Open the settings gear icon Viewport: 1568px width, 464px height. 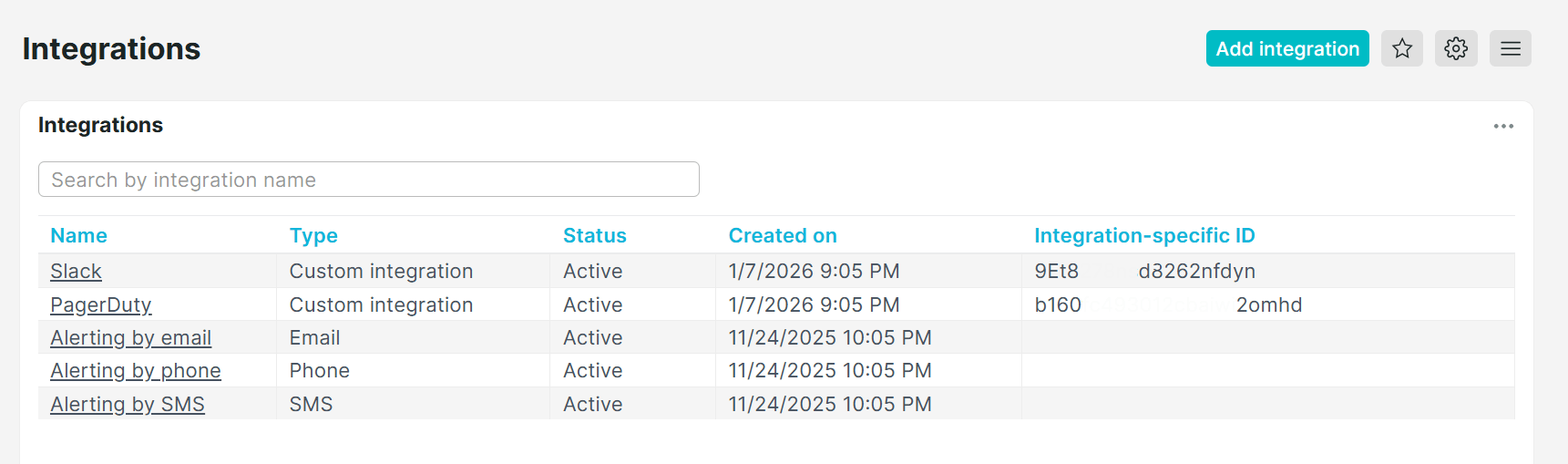pos(1456,48)
